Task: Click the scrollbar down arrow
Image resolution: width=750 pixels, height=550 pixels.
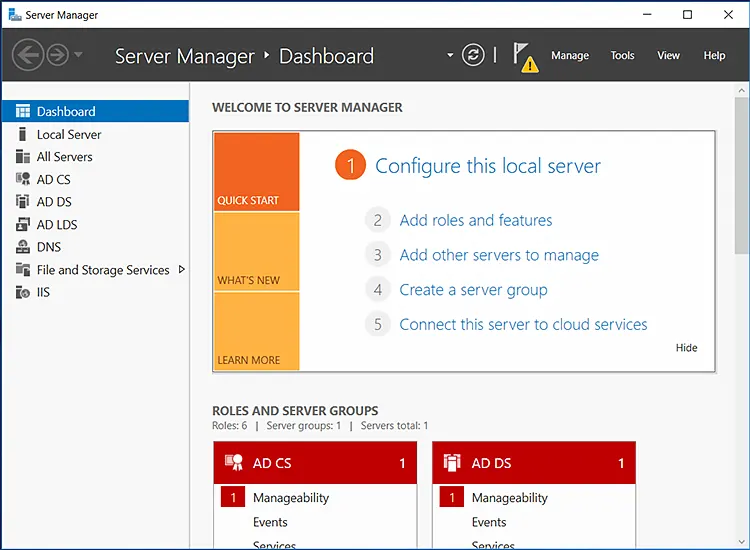Action: [742, 542]
